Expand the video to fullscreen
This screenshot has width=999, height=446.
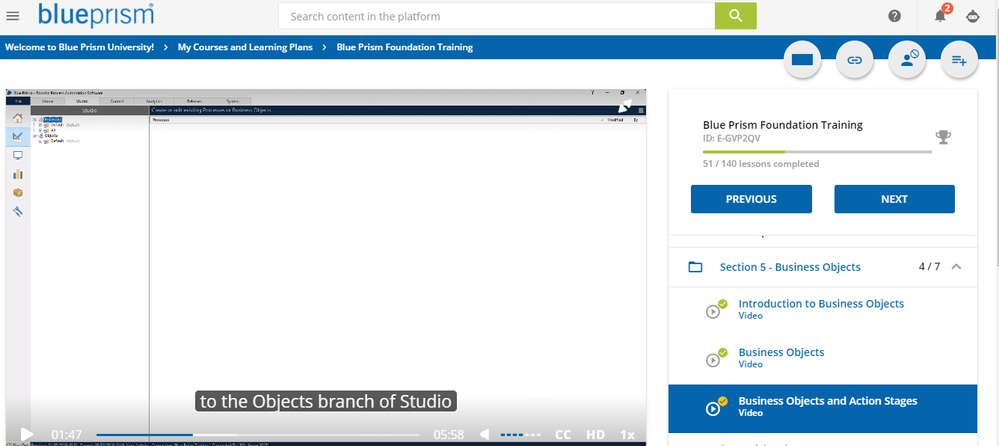(624, 106)
